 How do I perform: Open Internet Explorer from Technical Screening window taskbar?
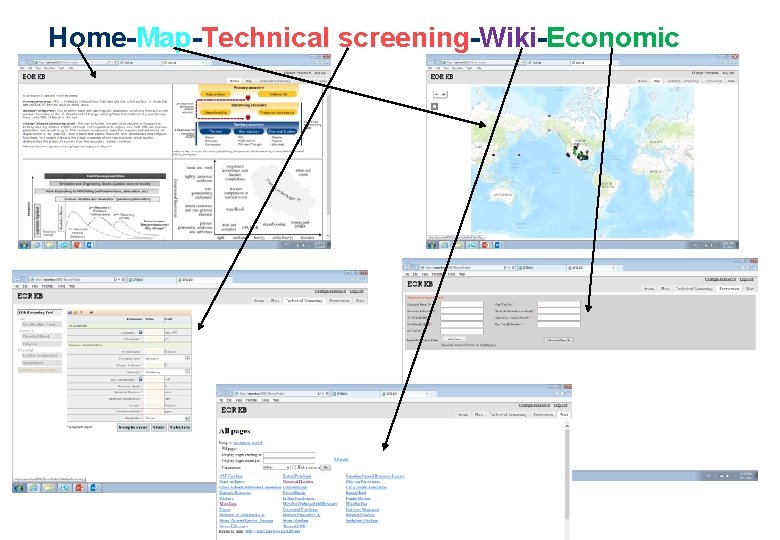(34, 487)
